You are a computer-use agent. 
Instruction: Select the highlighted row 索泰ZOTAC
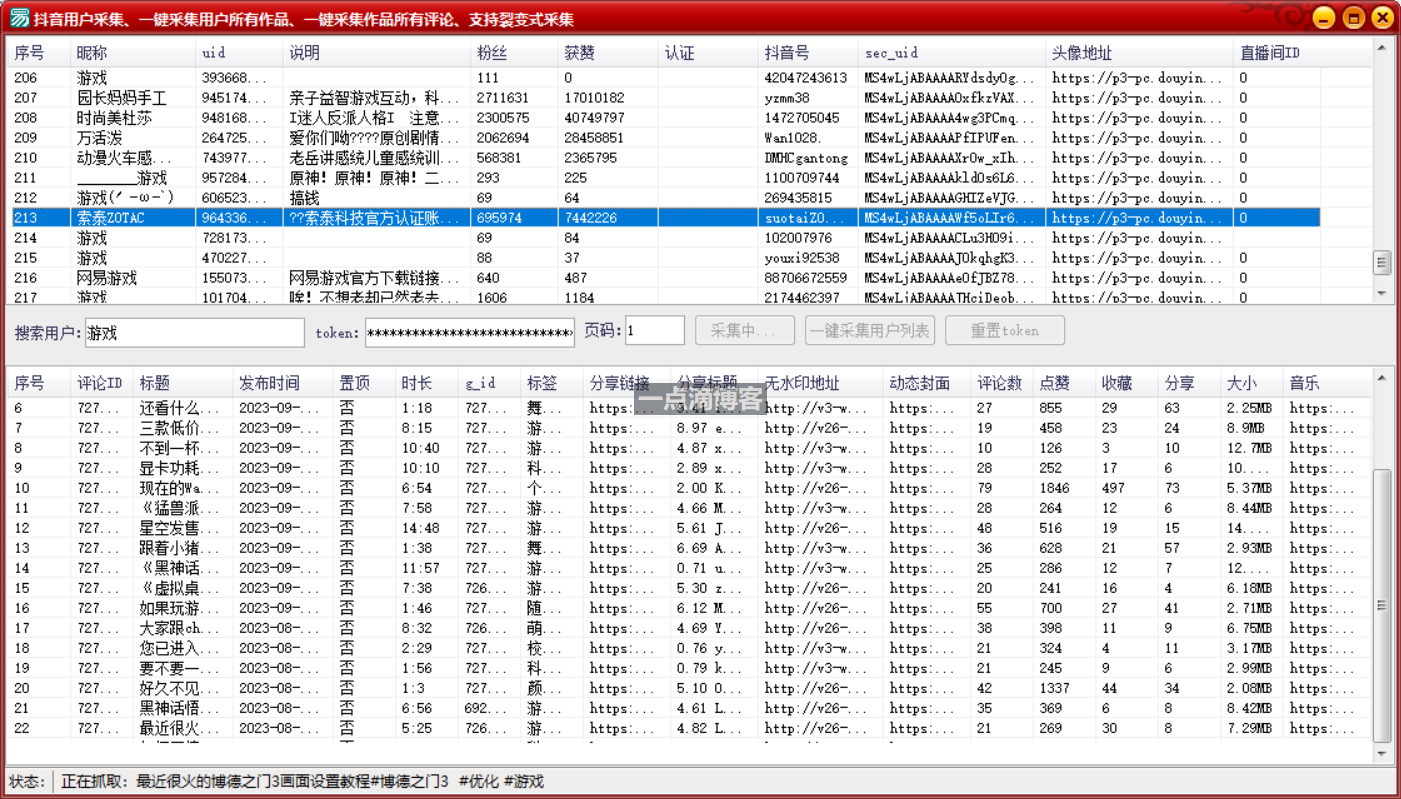click(665, 218)
